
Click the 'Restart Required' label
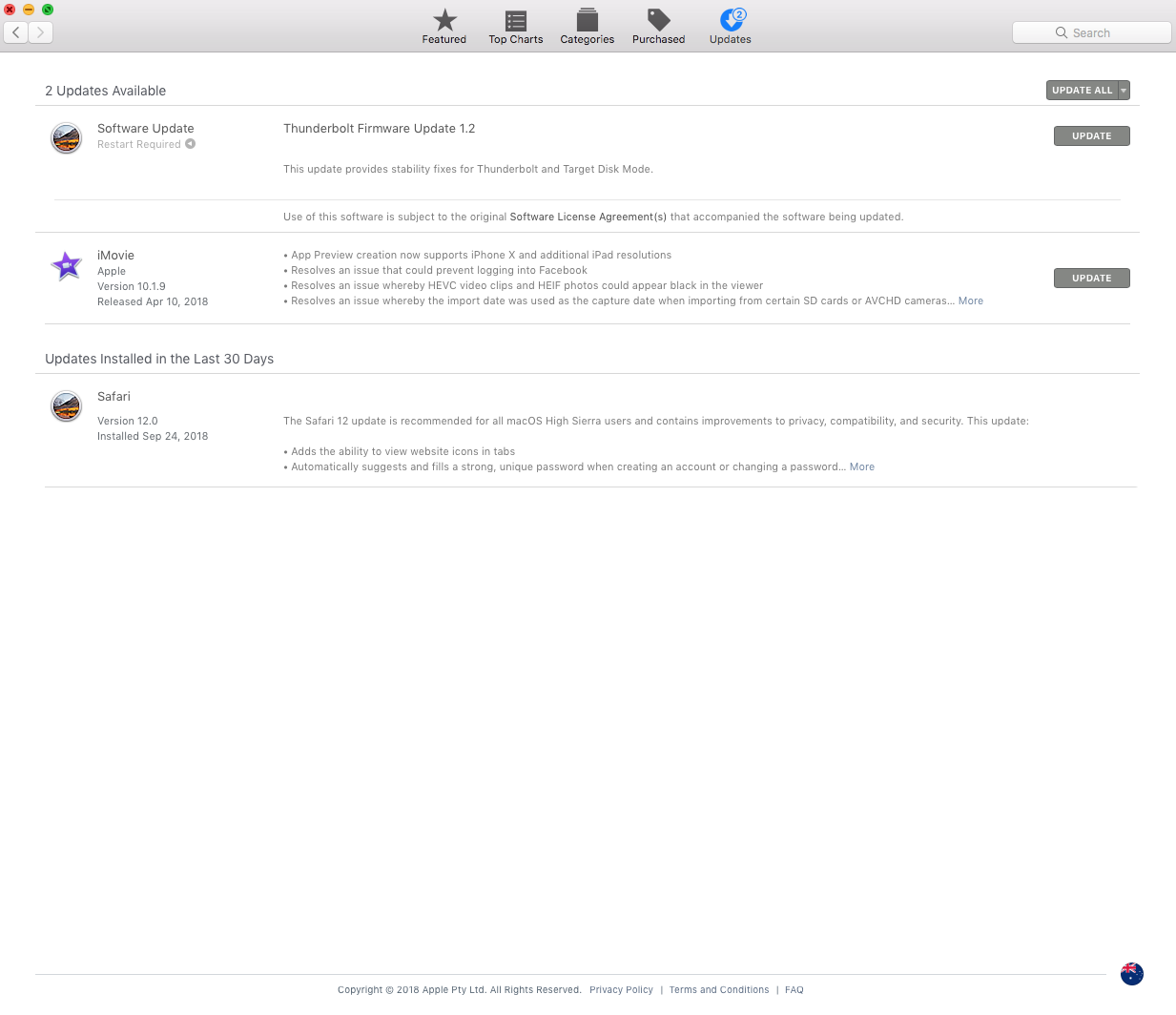(139, 144)
